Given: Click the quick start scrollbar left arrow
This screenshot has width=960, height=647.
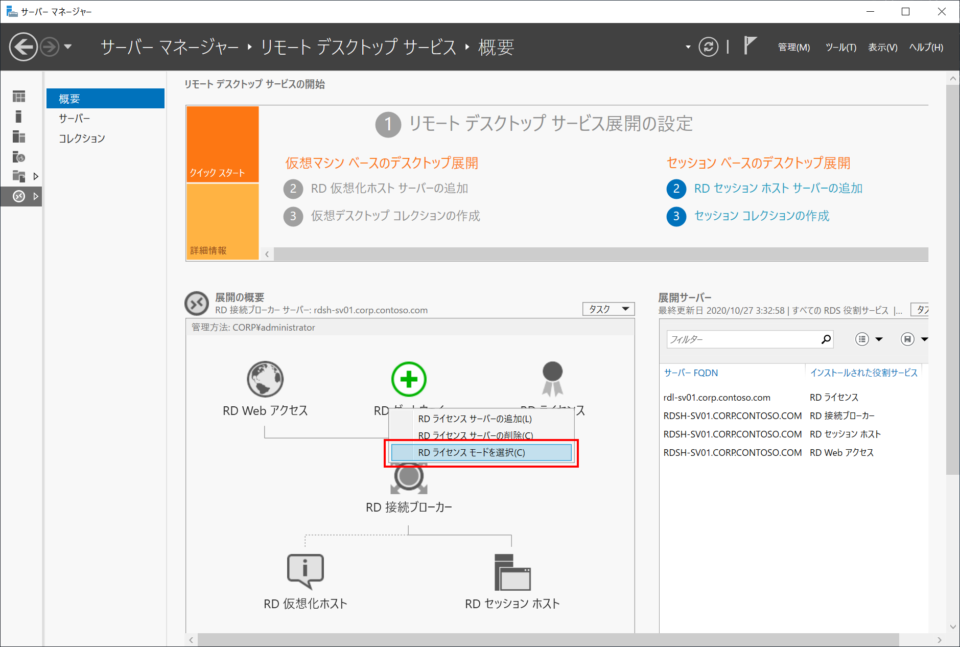Looking at the screenshot, I should (267, 254).
